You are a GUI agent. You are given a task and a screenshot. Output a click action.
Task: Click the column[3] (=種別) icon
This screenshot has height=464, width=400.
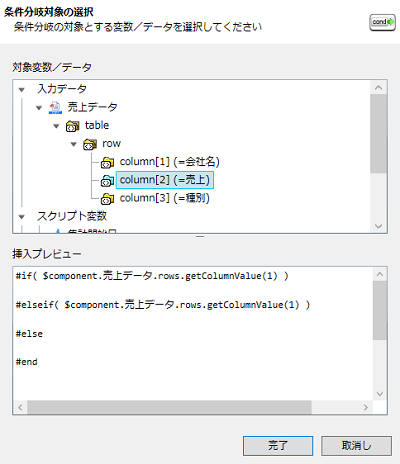pyautogui.click(x=107, y=199)
